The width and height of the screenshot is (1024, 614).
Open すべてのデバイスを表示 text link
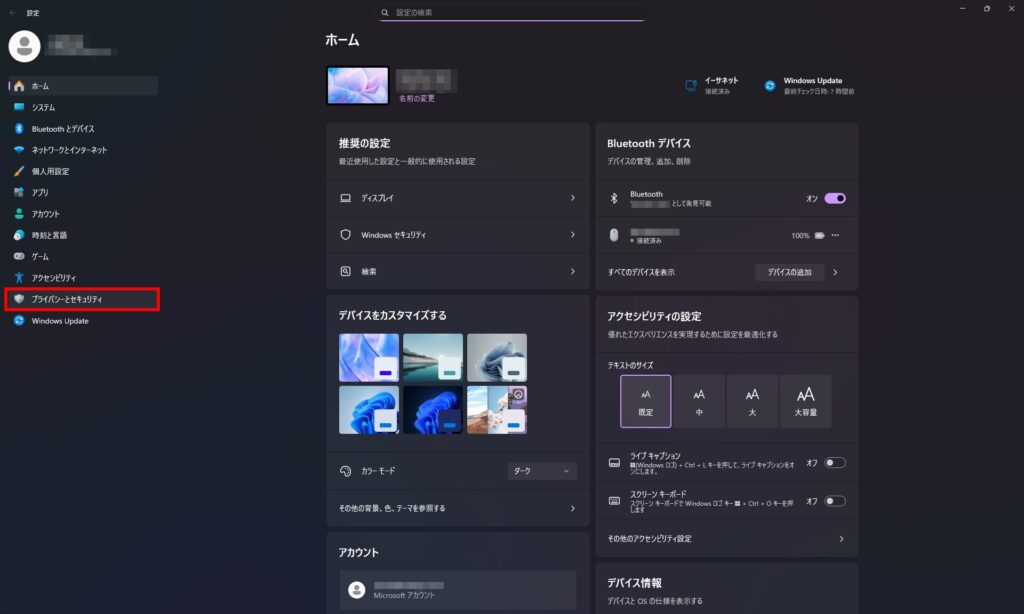point(641,272)
